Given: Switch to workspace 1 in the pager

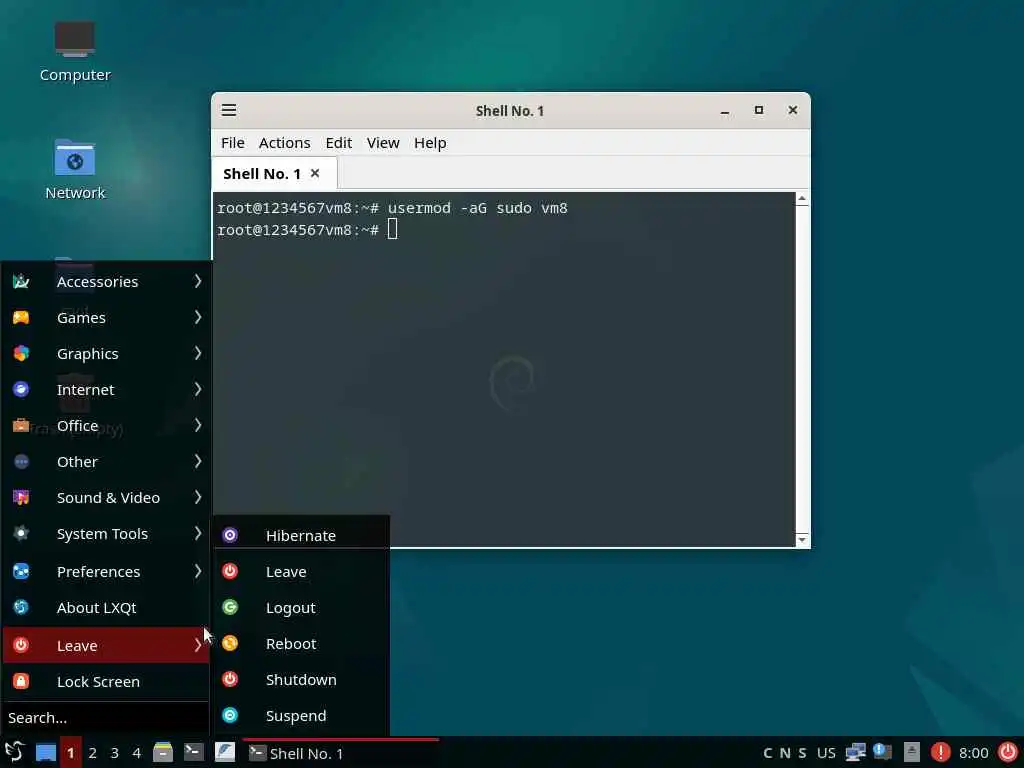Looking at the screenshot, I should coord(71,752).
